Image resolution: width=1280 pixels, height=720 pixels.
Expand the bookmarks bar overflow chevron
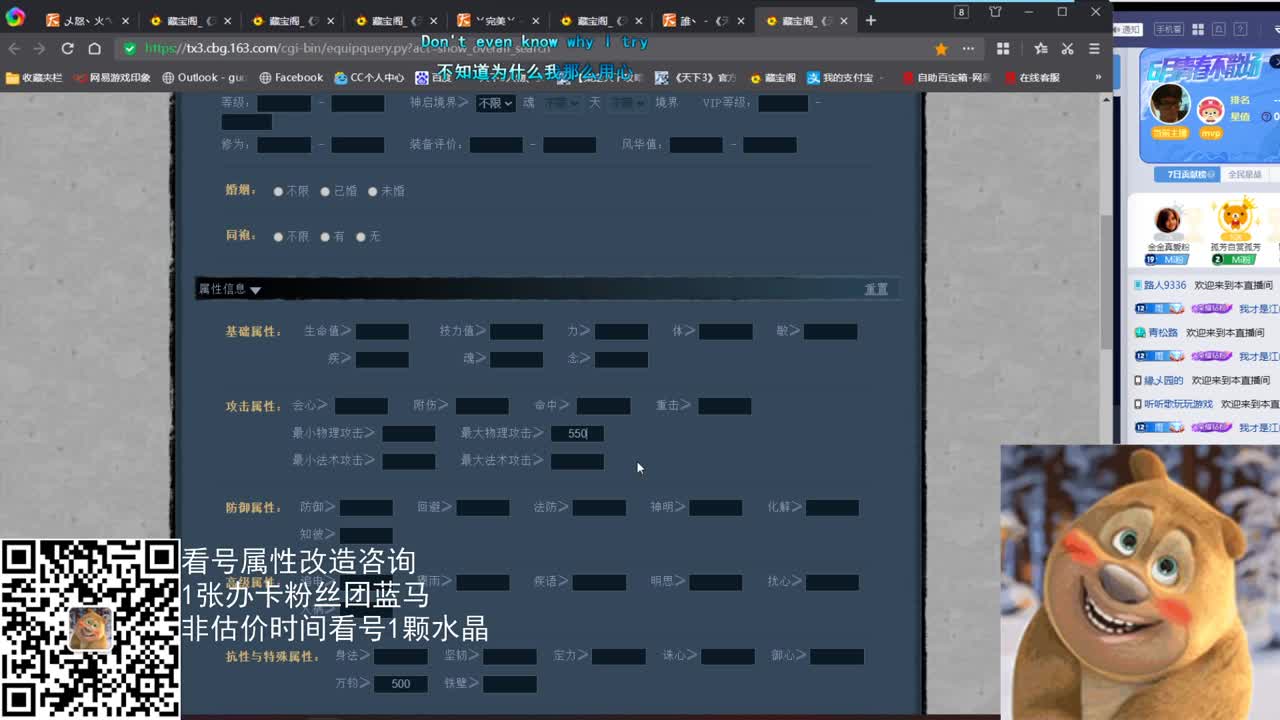click(x=1098, y=77)
